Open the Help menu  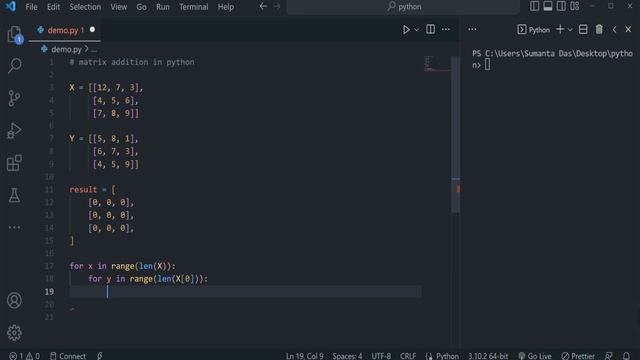pyautogui.click(x=225, y=7)
